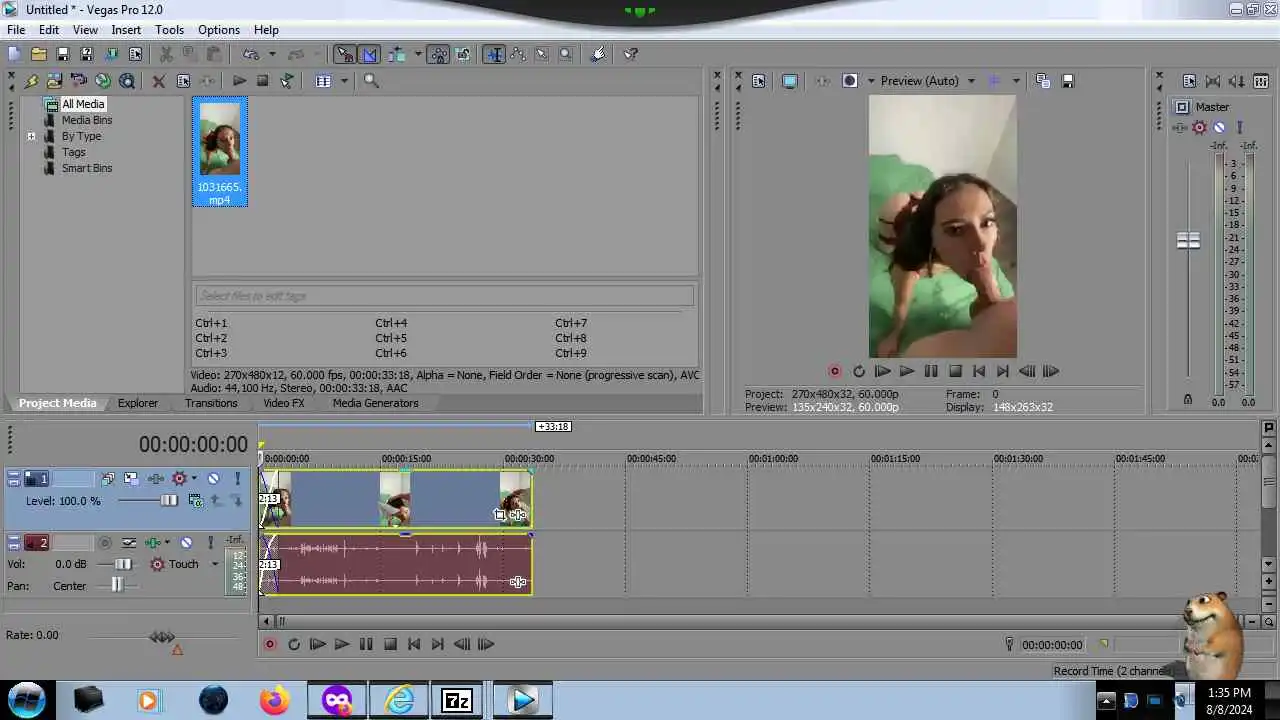Switch to the Video FX tab
The width and height of the screenshot is (1280, 720).
[283, 403]
